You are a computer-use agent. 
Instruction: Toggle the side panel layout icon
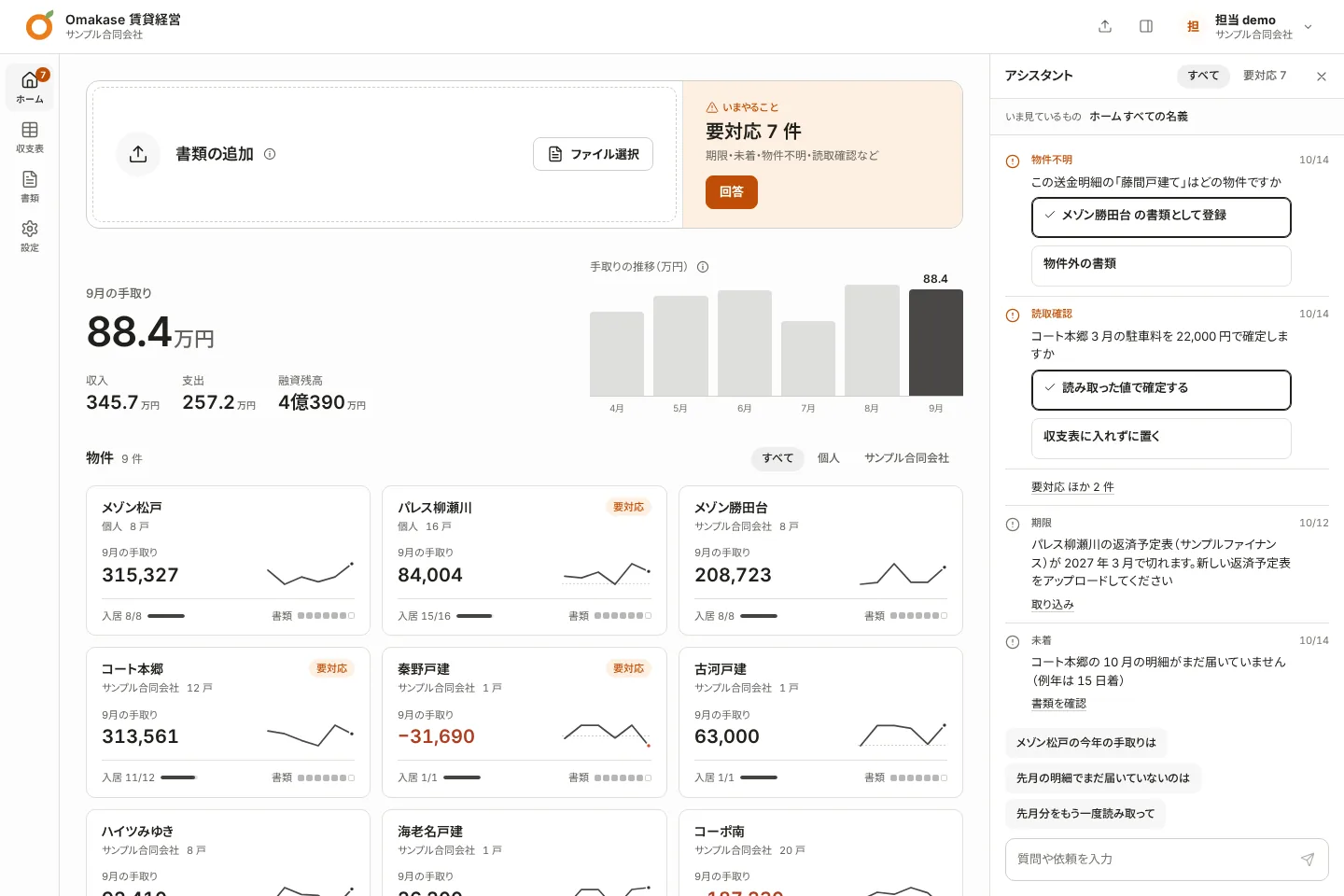tap(1146, 26)
